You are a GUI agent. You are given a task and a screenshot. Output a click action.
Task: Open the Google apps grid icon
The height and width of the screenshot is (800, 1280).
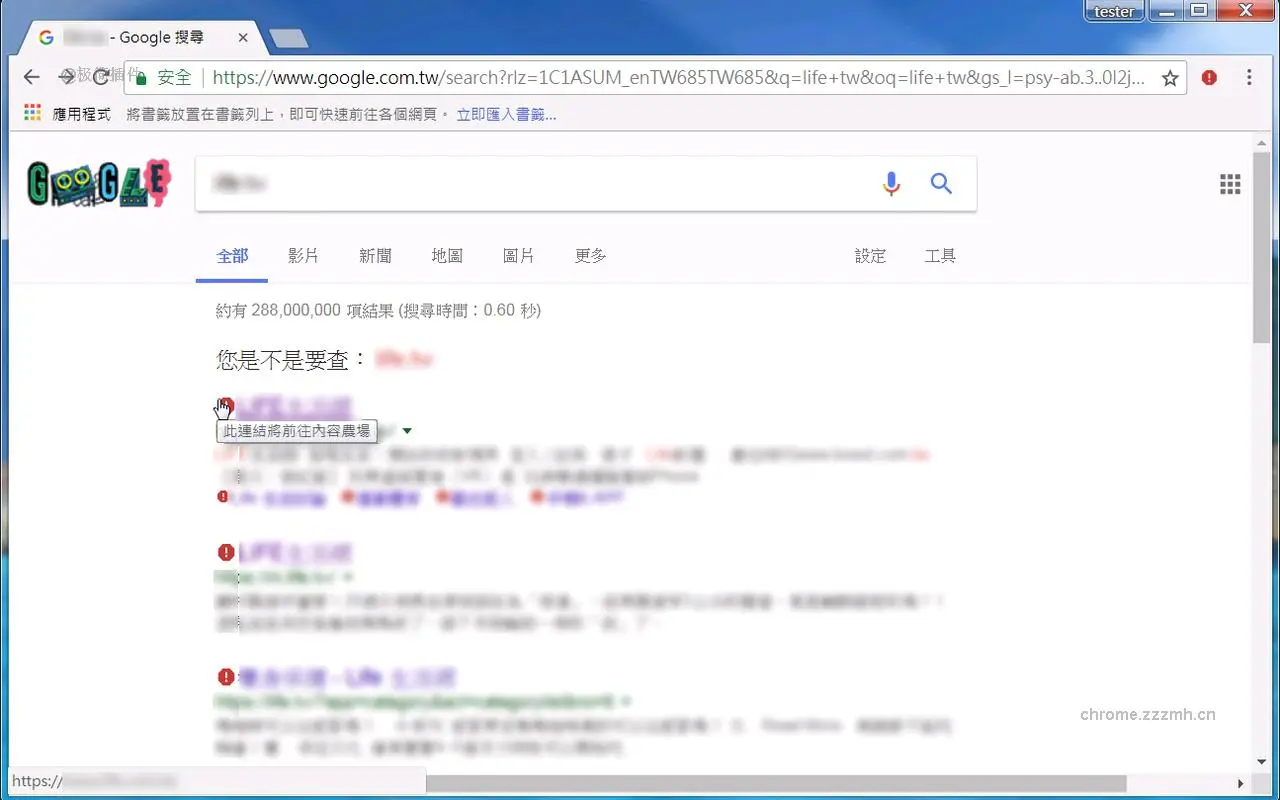(1230, 183)
